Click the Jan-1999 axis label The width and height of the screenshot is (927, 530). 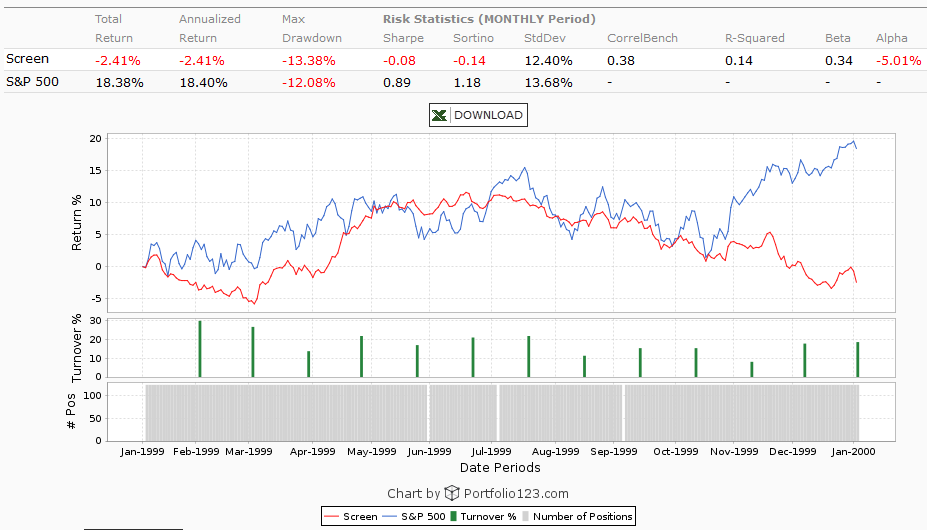click(142, 451)
